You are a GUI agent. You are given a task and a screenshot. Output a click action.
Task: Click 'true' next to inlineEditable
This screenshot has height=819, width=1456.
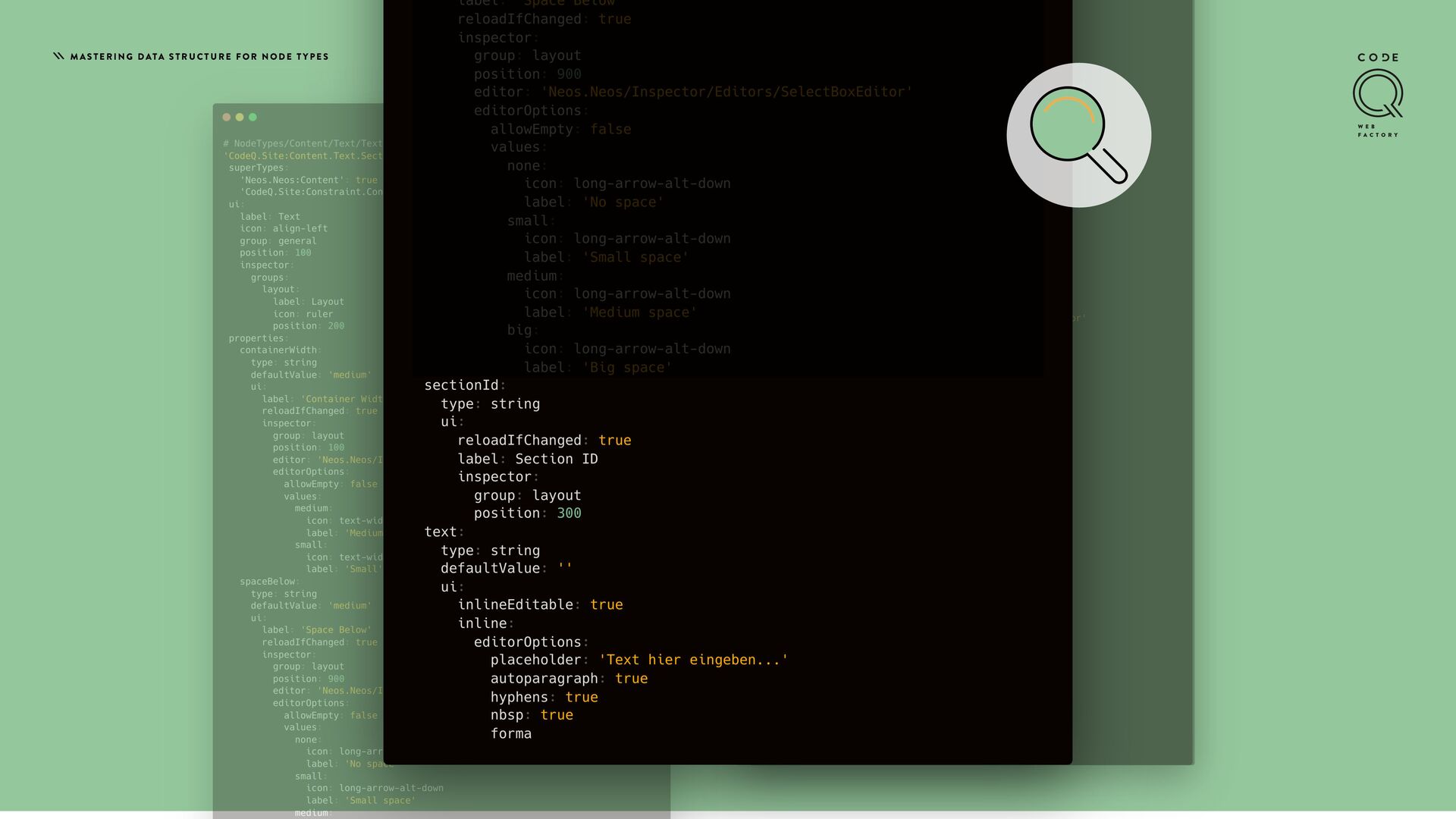606,604
